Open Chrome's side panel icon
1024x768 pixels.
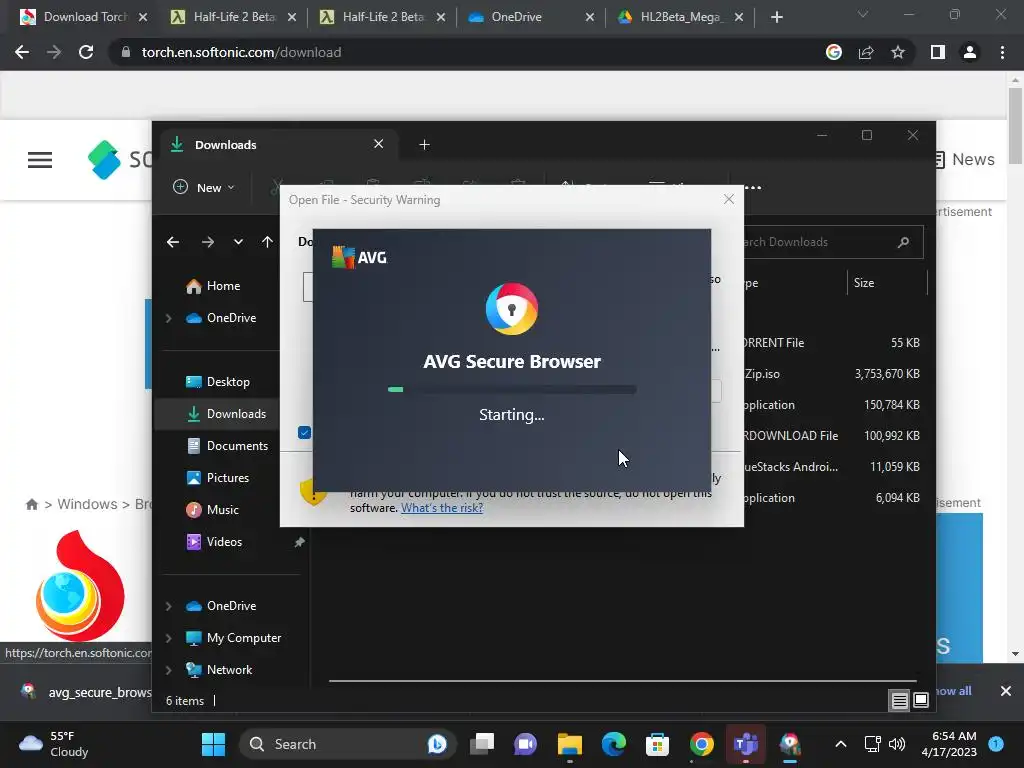tap(938, 52)
